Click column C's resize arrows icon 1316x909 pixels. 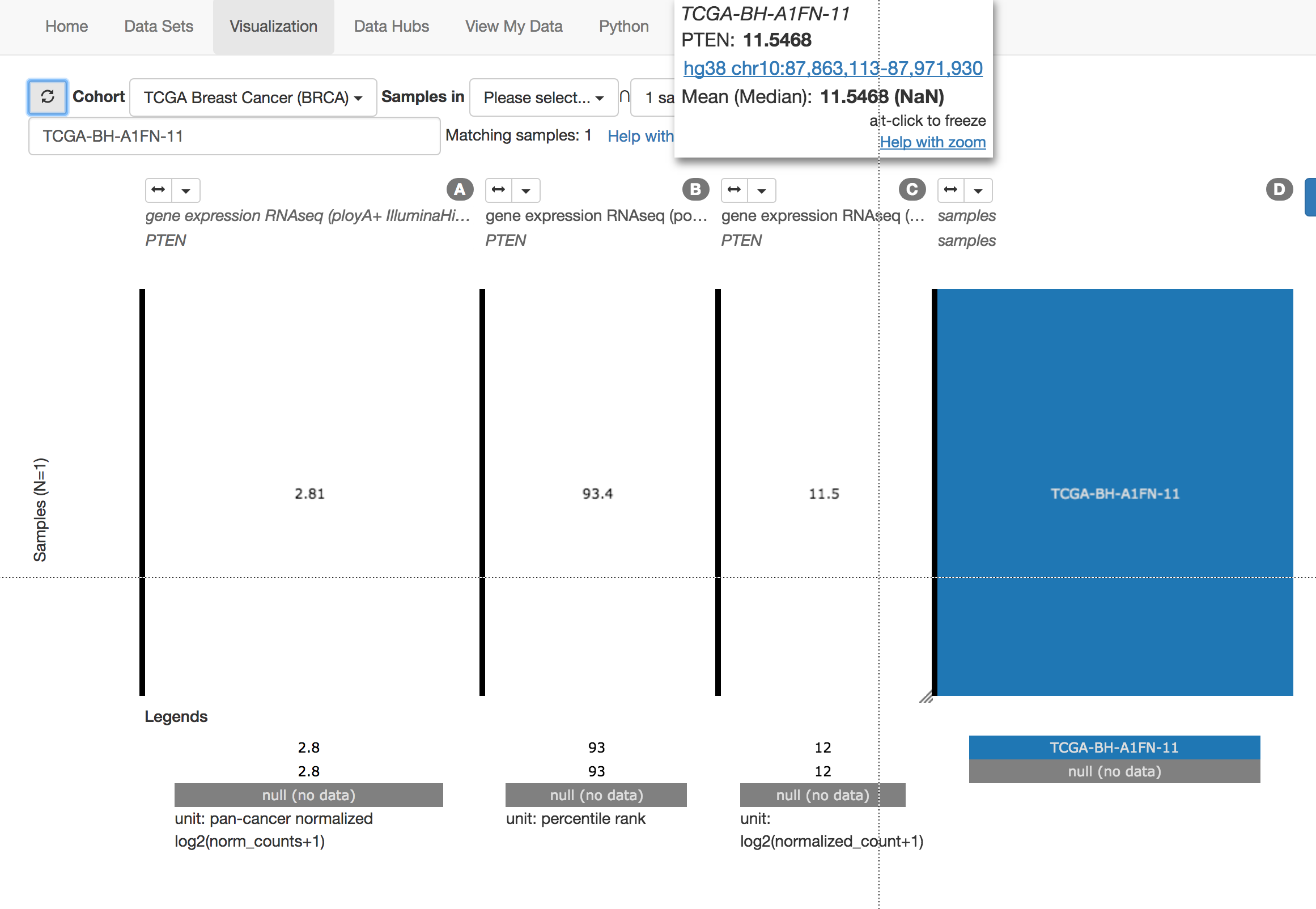coord(735,190)
